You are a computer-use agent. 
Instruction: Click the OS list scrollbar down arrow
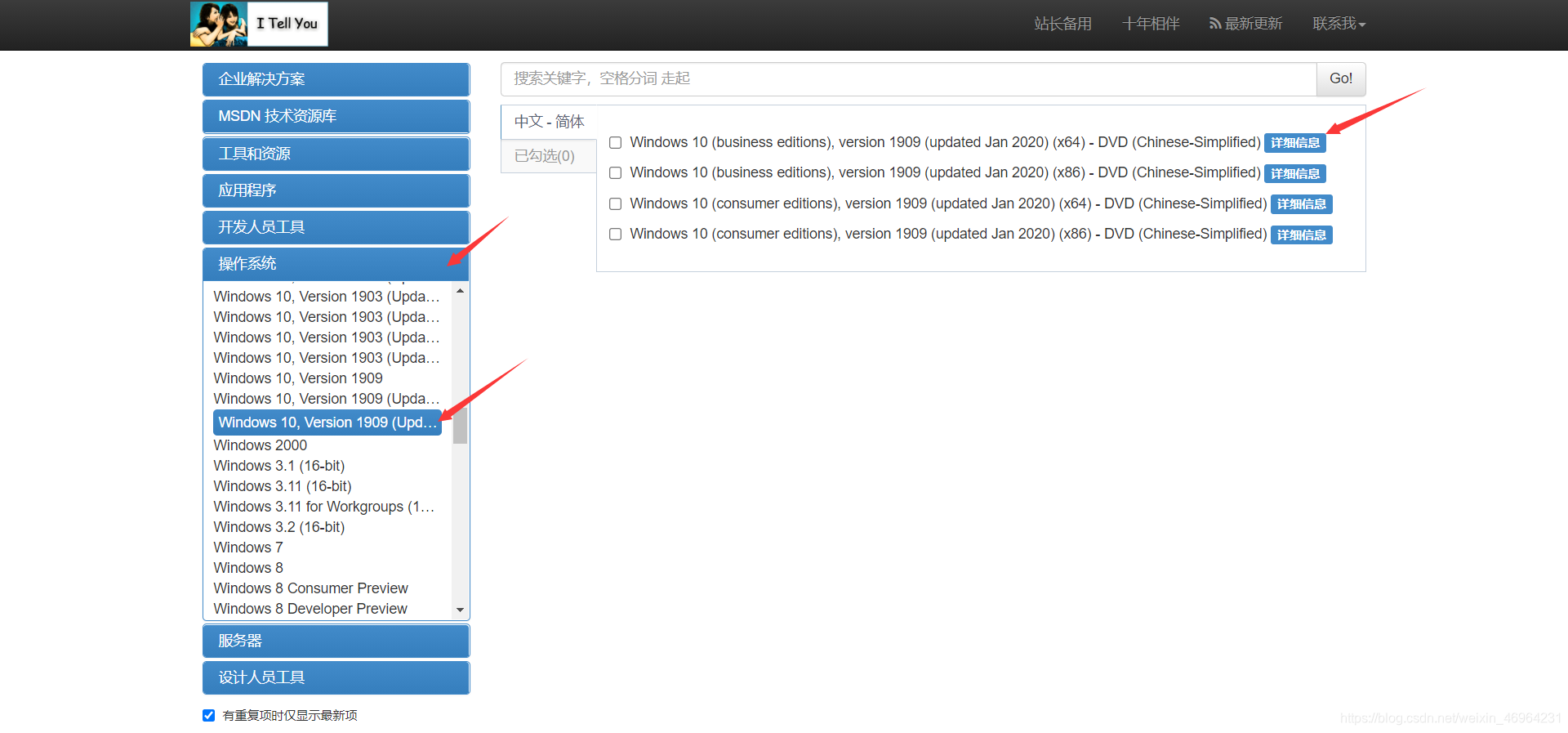coord(461,610)
